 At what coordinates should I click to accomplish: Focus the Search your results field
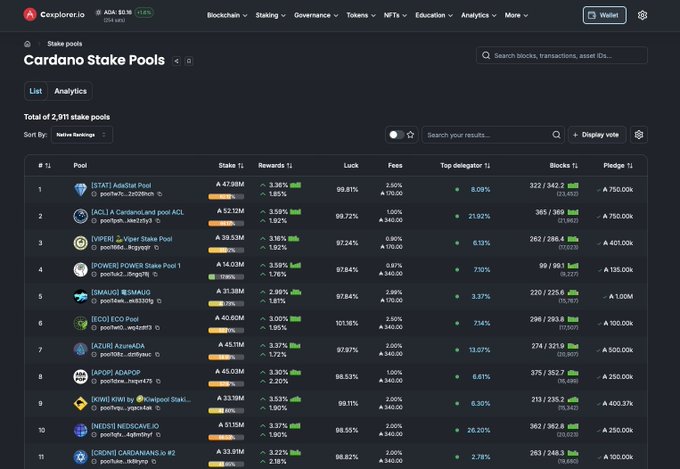pyautogui.click(x=493, y=135)
